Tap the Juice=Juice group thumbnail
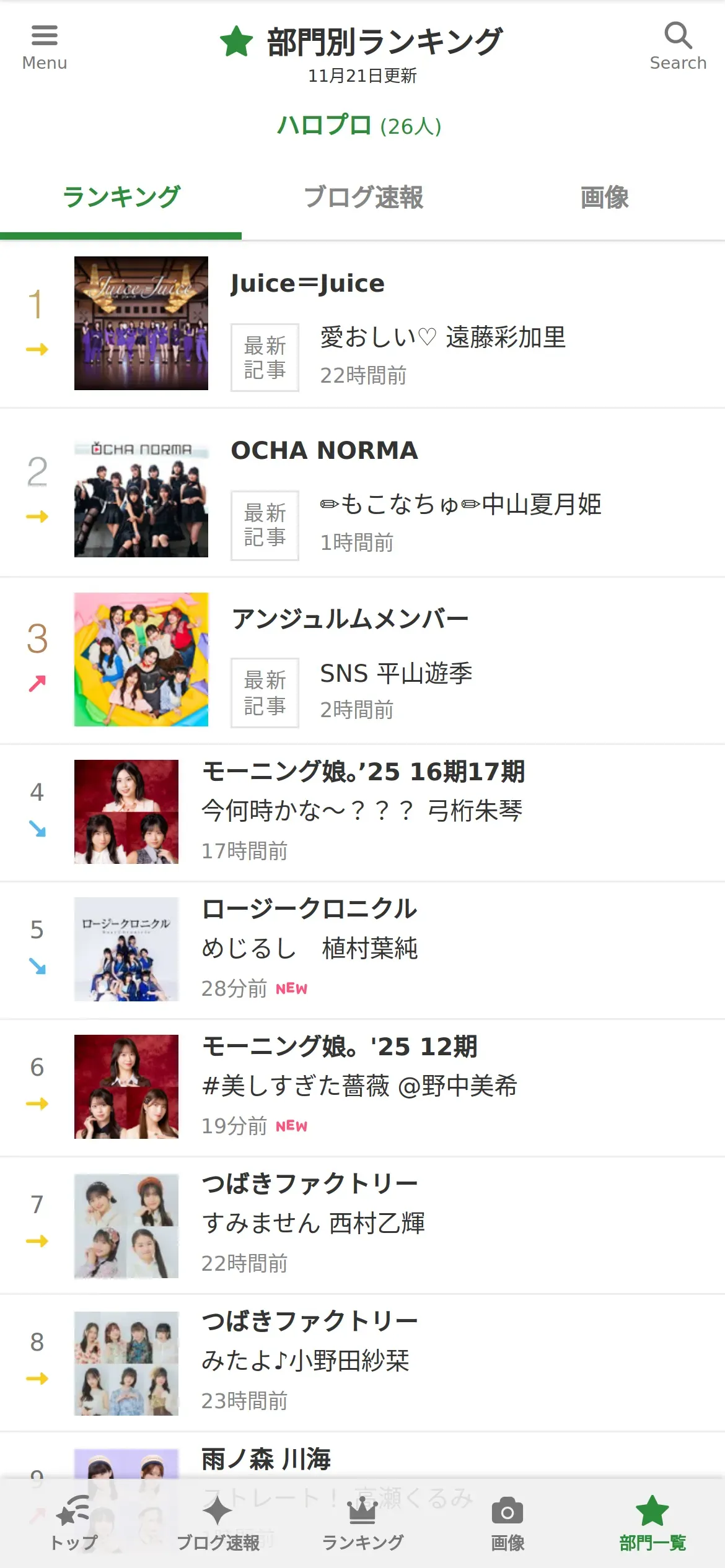This screenshot has width=725, height=1568. pos(141,323)
